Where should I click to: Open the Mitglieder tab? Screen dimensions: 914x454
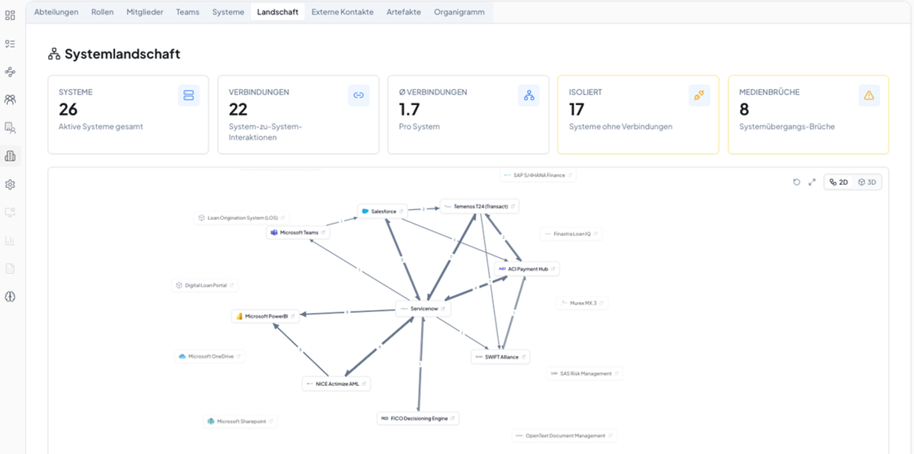point(145,12)
